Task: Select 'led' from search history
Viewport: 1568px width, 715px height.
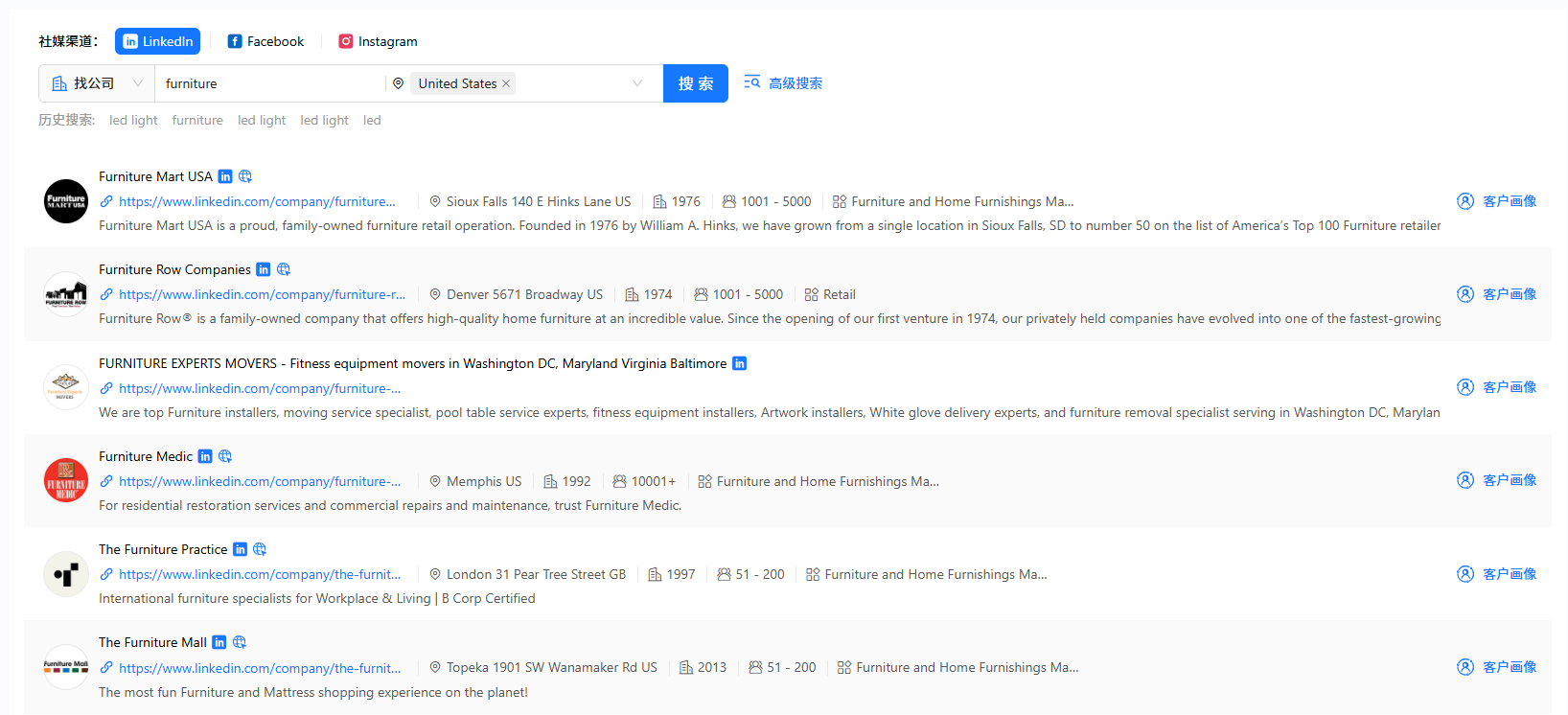Action: (x=372, y=120)
